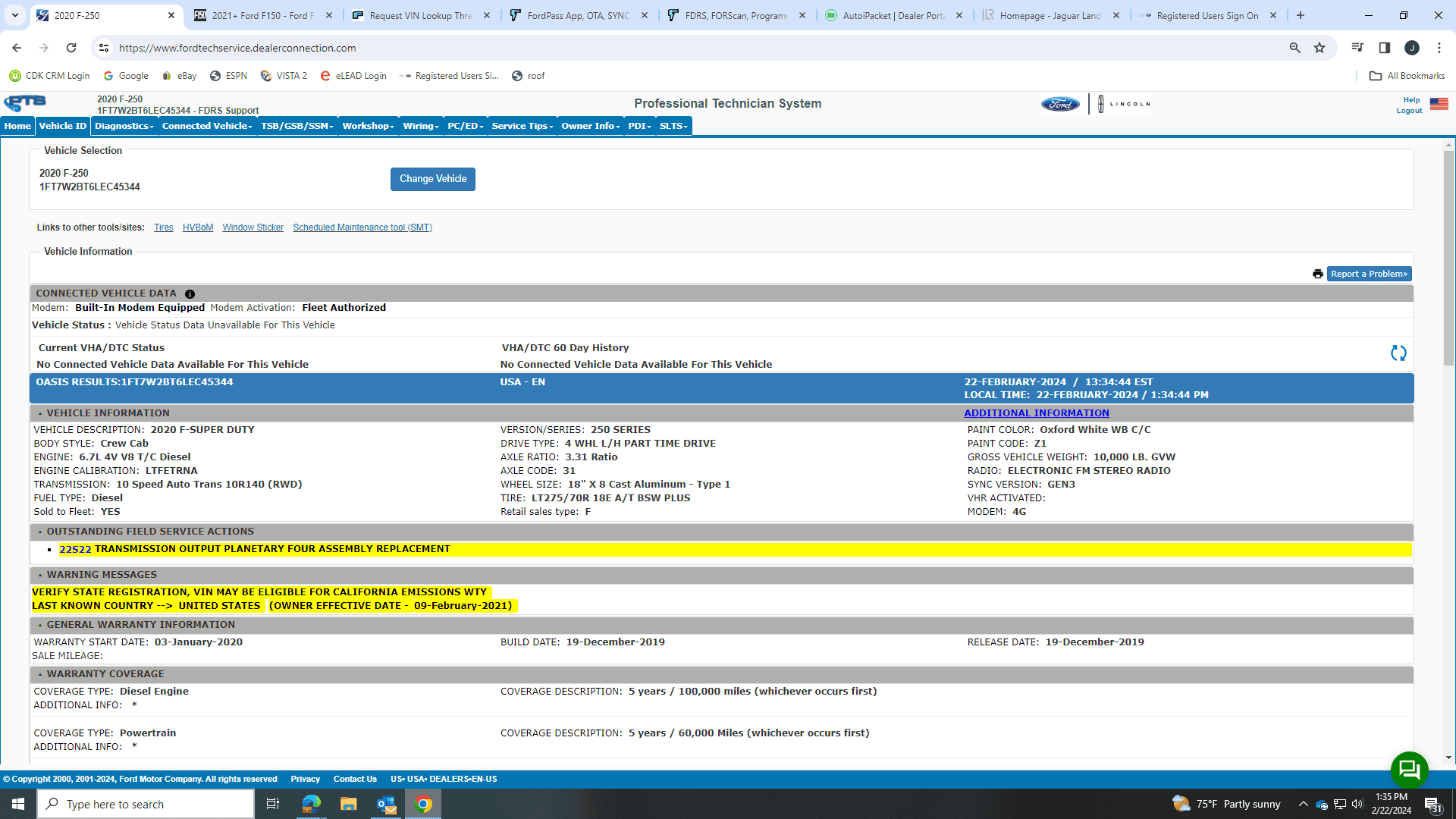Open Windows Start menu
This screenshot has height=819, width=1456.
click(x=18, y=804)
